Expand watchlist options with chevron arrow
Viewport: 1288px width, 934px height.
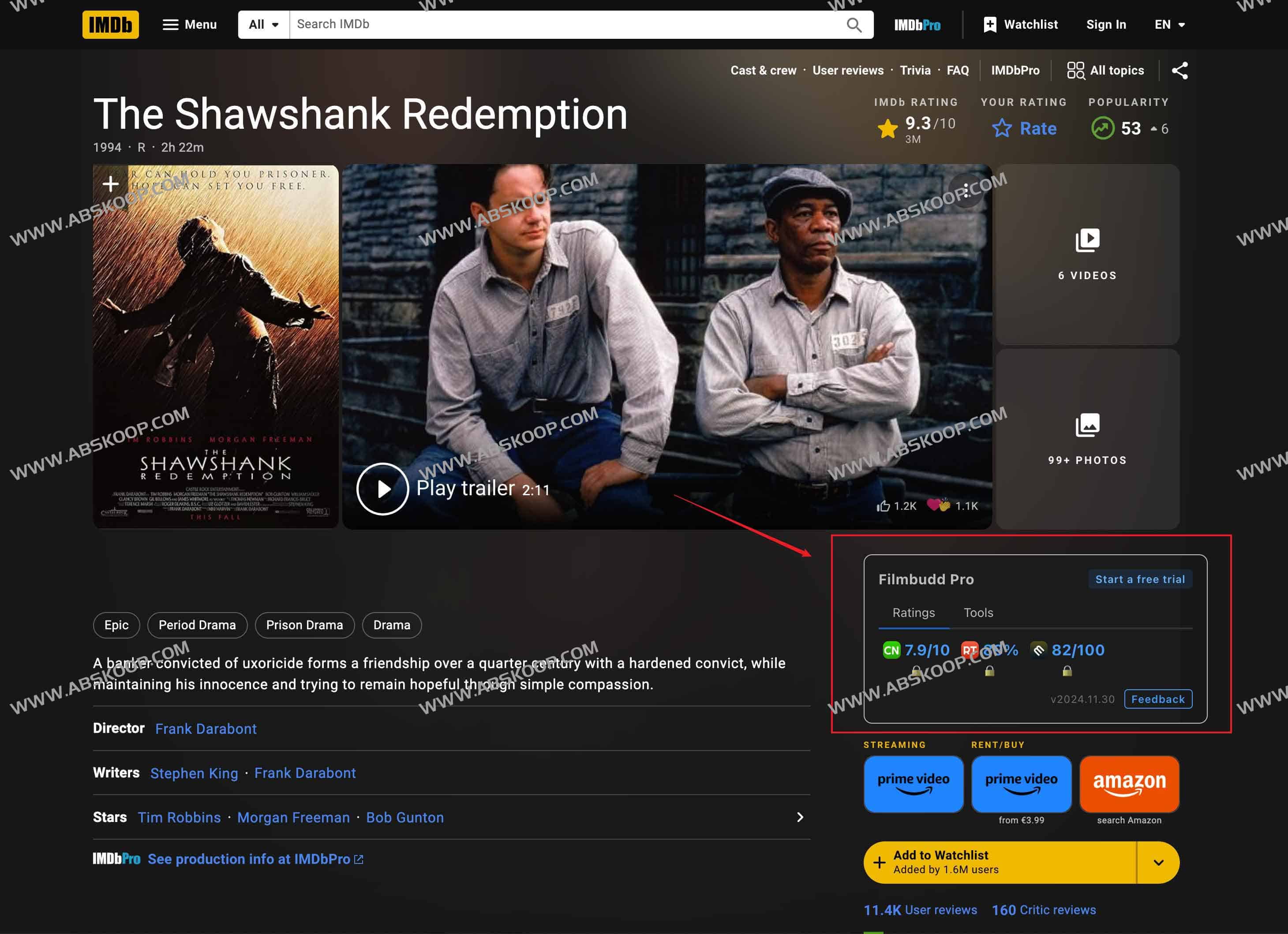(1158, 862)
